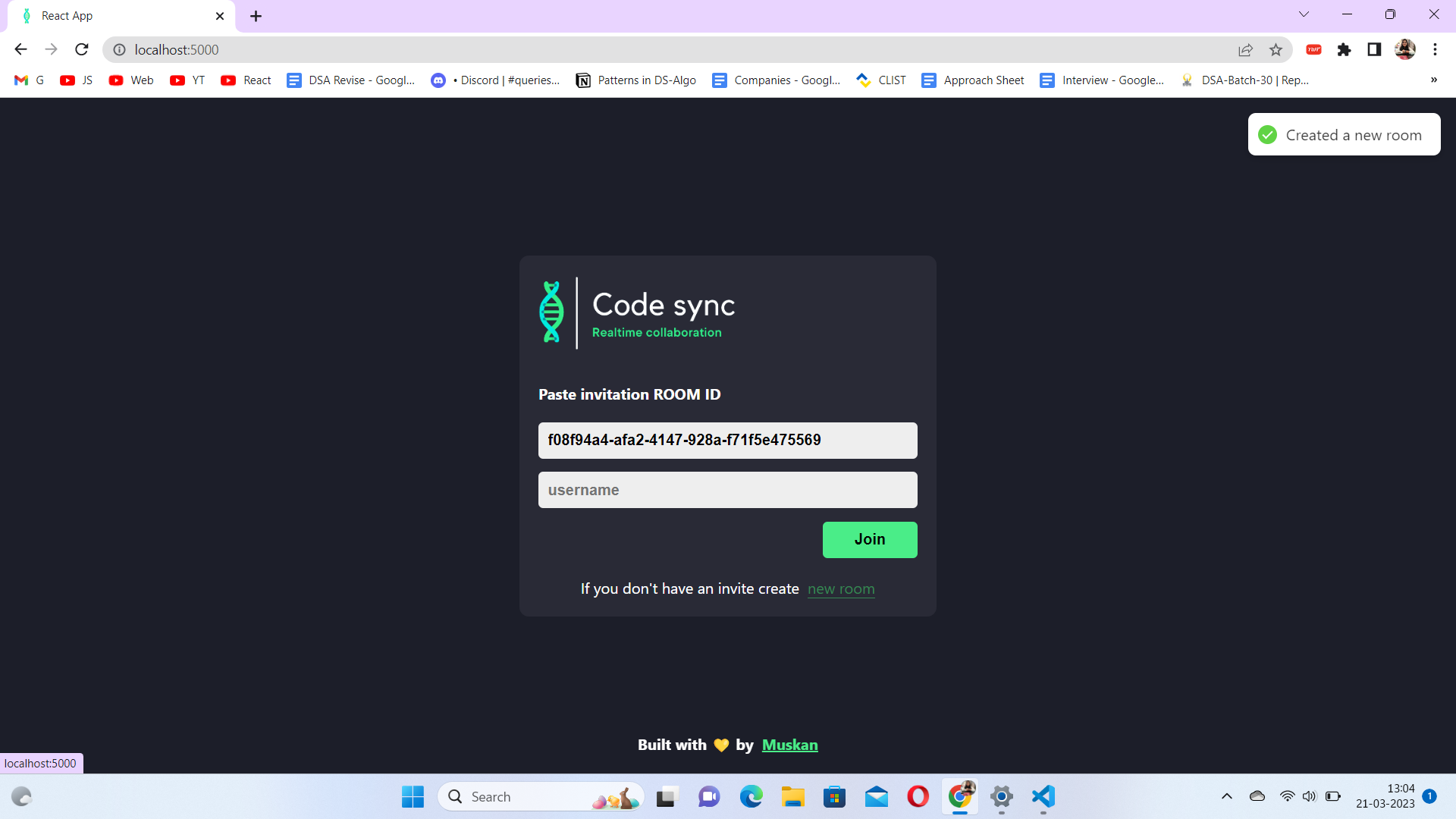Open the Discord #queries bookmark
1456x819 pixels.
[494, 80]
